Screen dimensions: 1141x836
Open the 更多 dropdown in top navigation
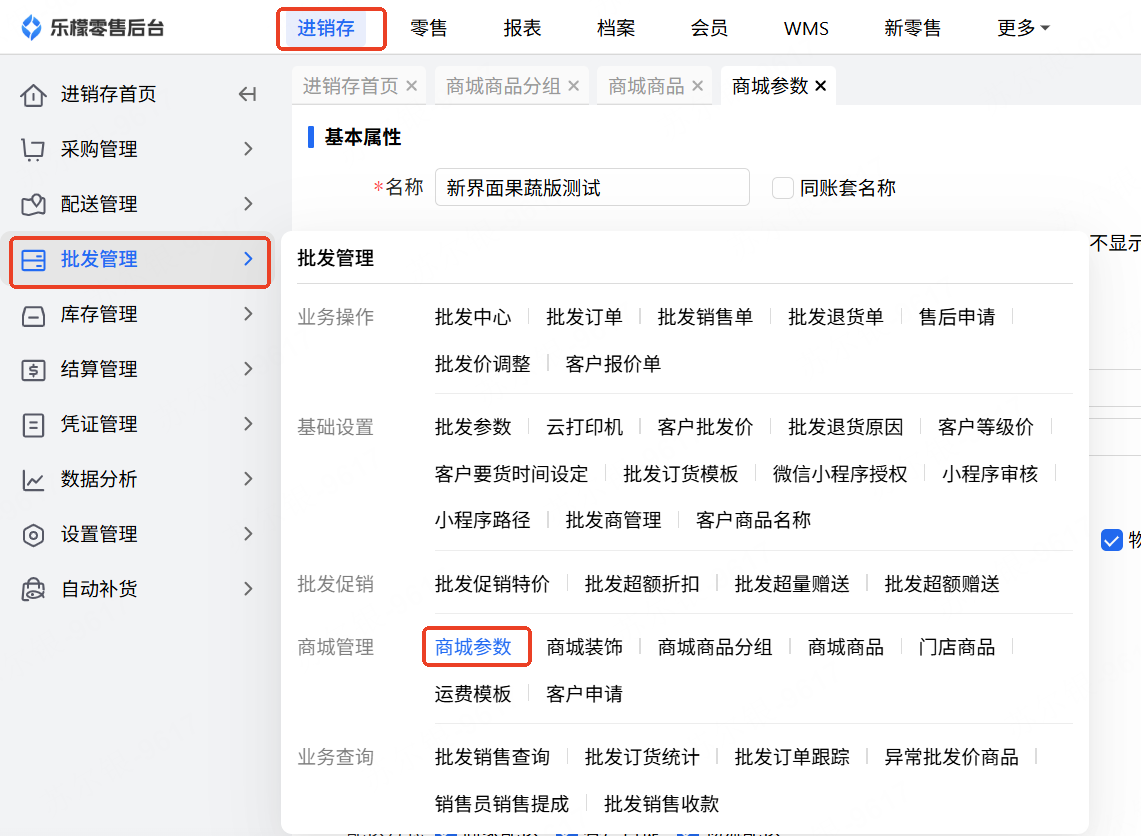[1023, 28]
